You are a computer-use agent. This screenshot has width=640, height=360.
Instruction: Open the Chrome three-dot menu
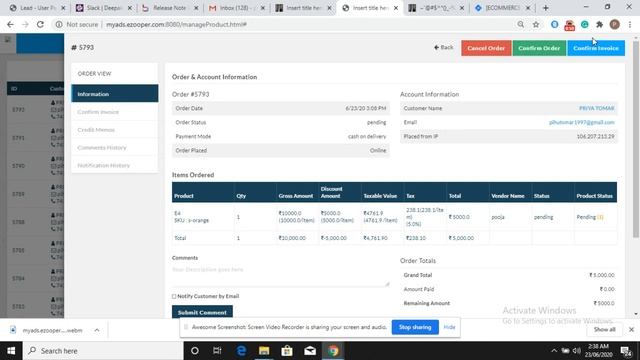pyautogui.click(x=630, y=24)
